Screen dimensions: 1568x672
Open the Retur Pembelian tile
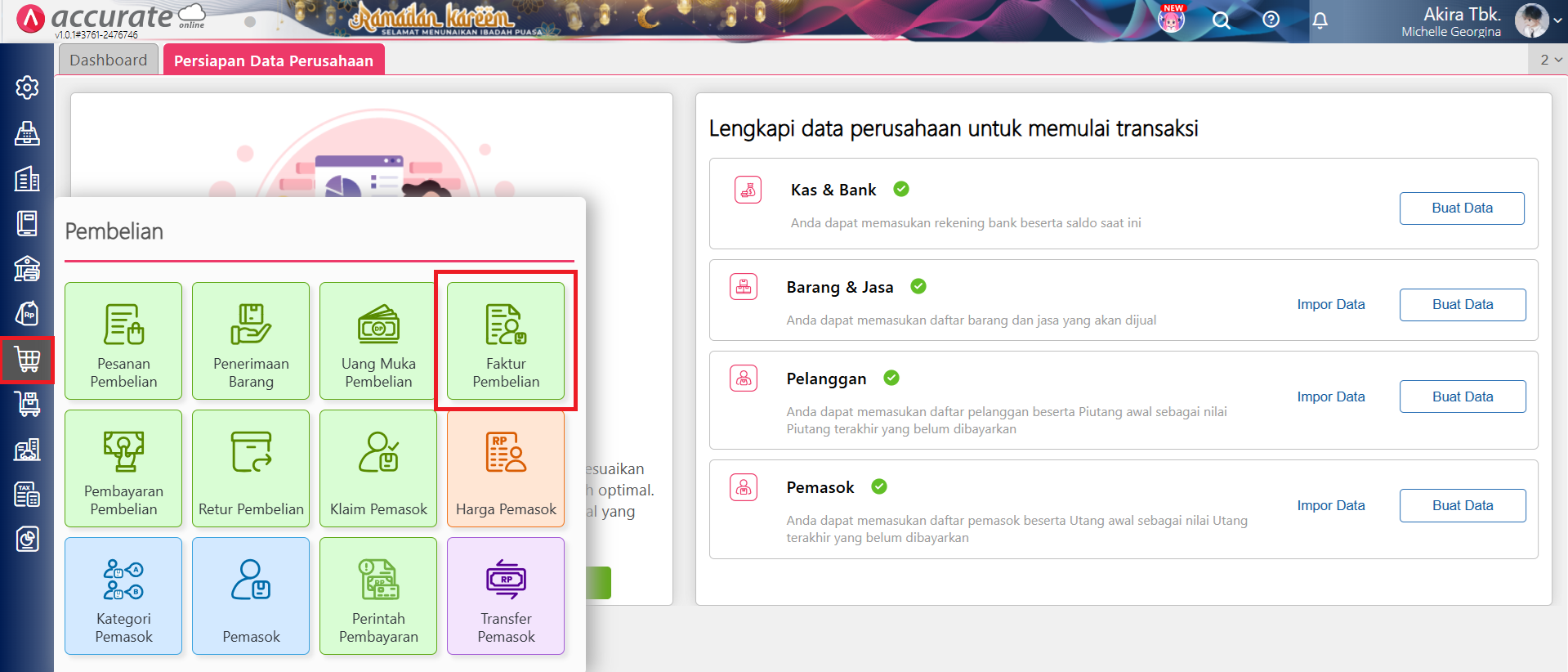pyautogui.click(x=251, y=468)
